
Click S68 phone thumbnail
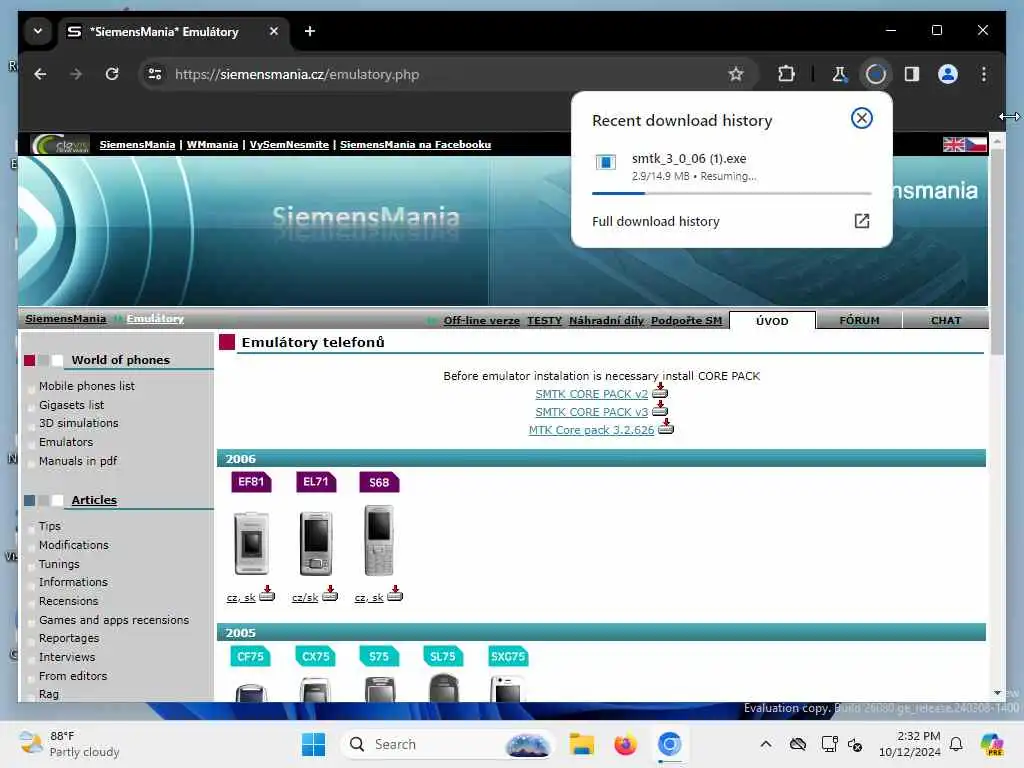click(379, 541)
